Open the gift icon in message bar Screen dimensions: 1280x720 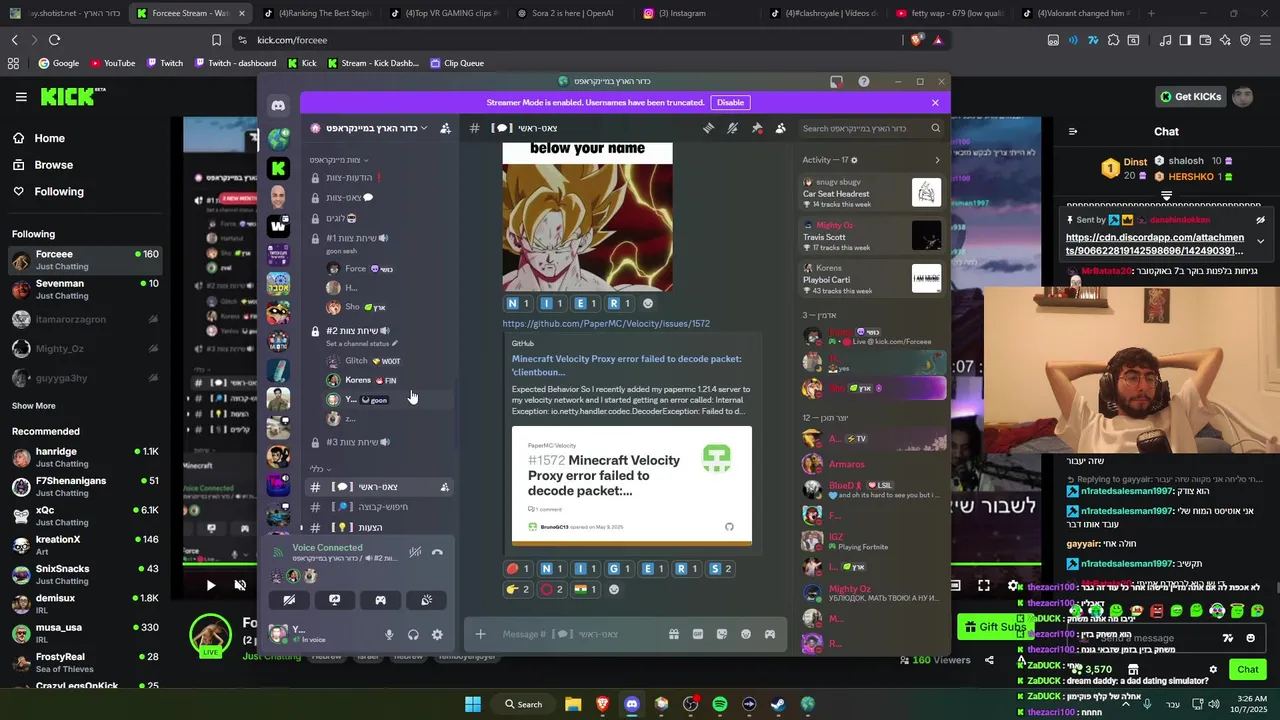[x=674, y=634]
